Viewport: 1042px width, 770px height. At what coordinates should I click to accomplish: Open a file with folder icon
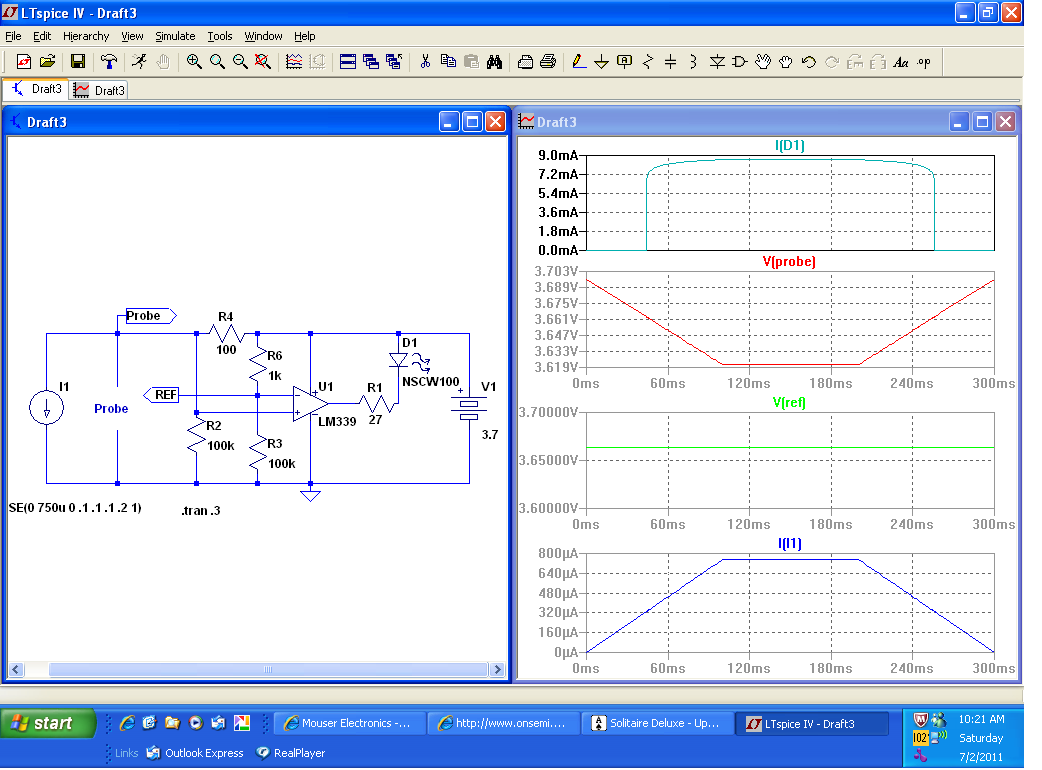coord(47,62)
